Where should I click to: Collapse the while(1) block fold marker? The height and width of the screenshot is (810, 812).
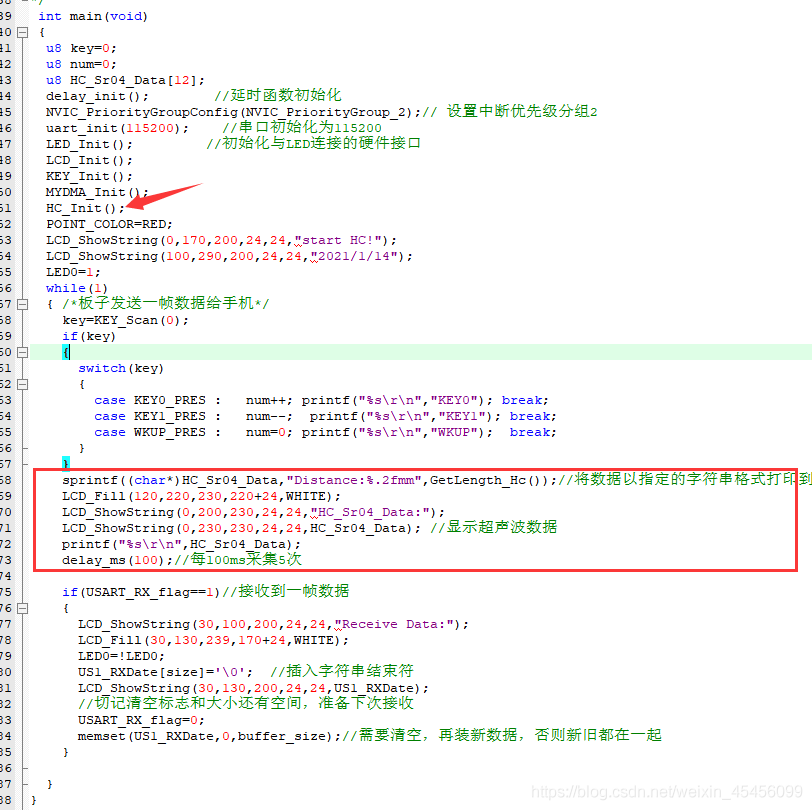pyautogui.click(x=22, y=304)
